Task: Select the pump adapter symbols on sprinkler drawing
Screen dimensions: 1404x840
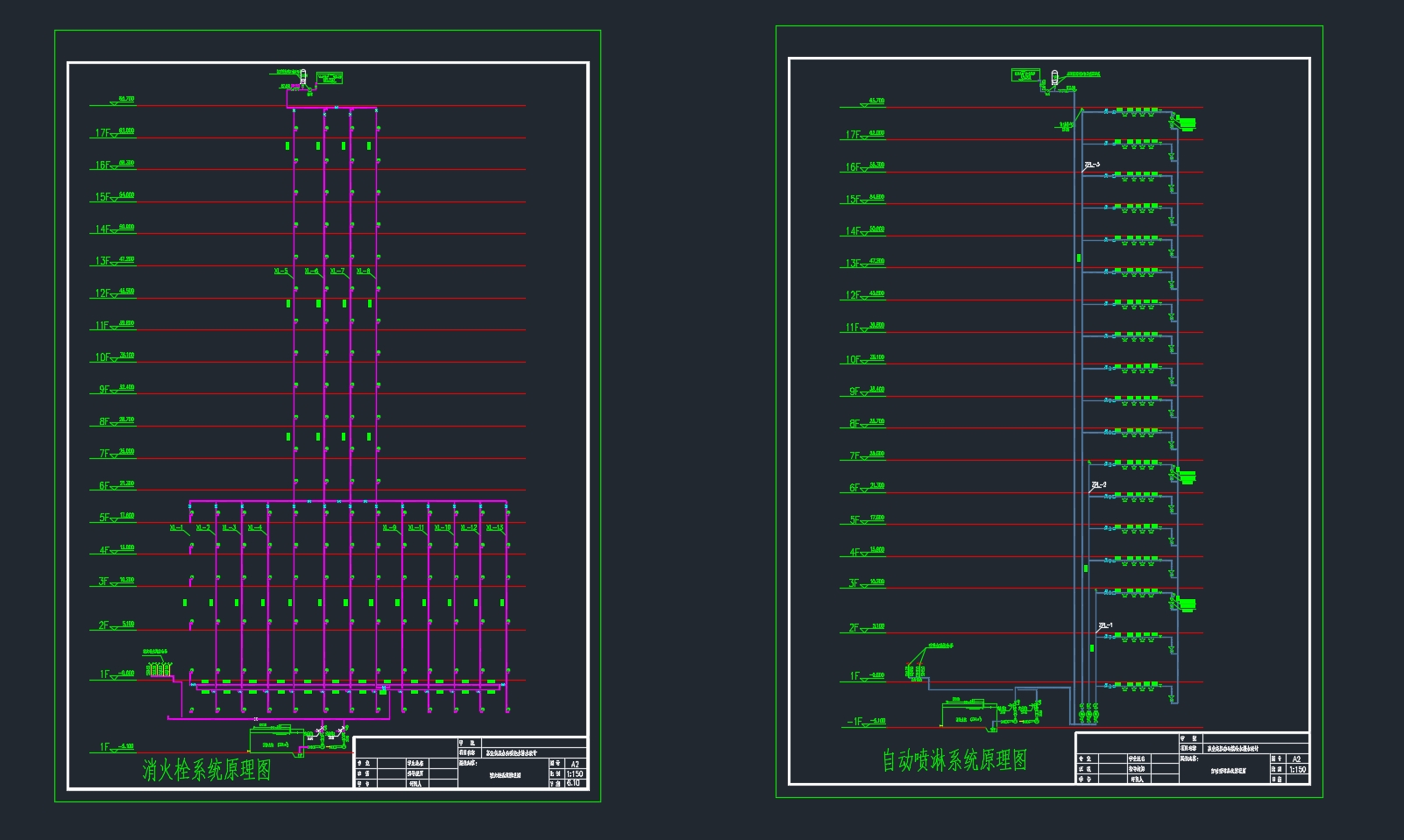Action: 915,672
